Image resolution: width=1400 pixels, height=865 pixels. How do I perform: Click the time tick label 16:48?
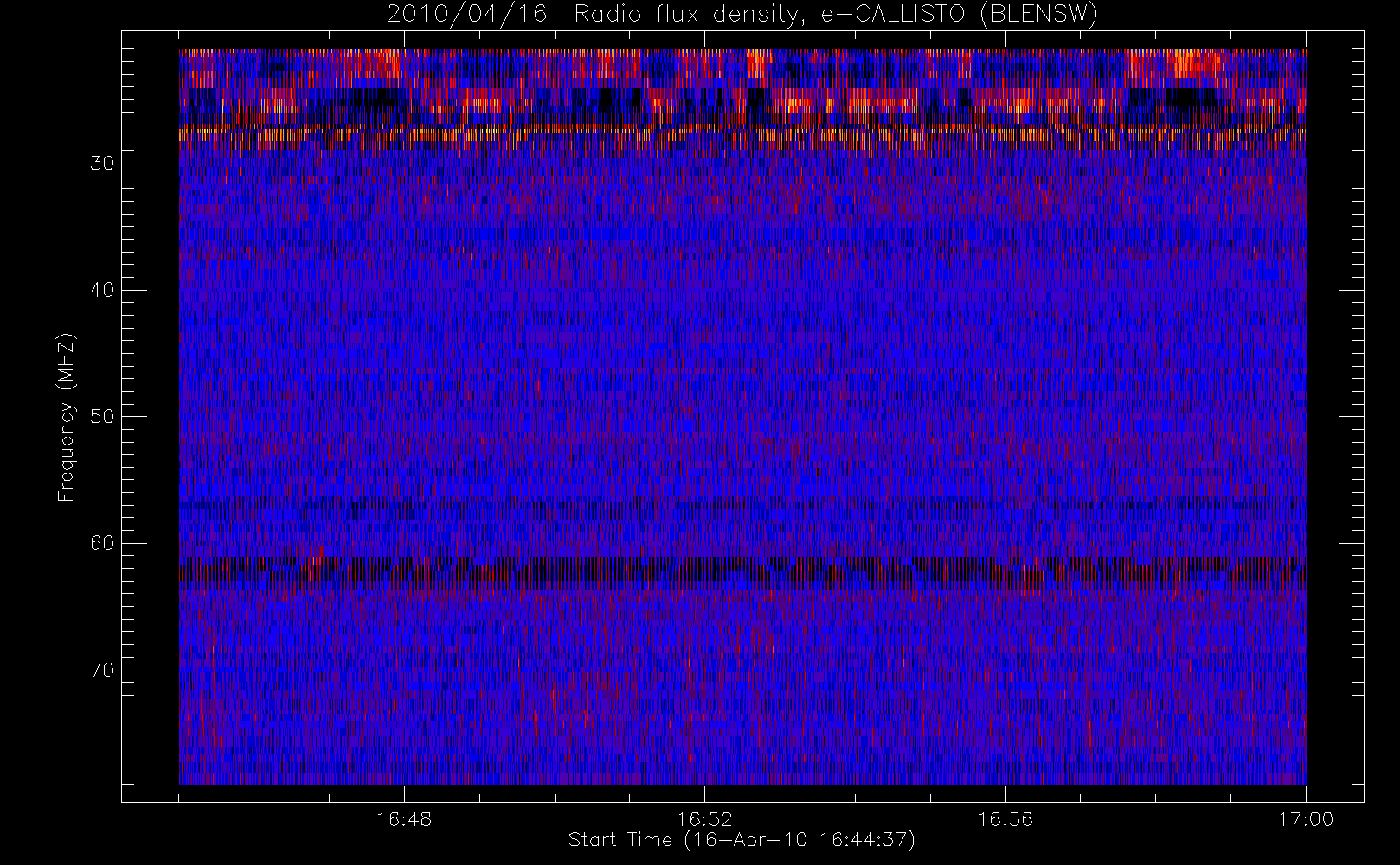tap(404, 819)
